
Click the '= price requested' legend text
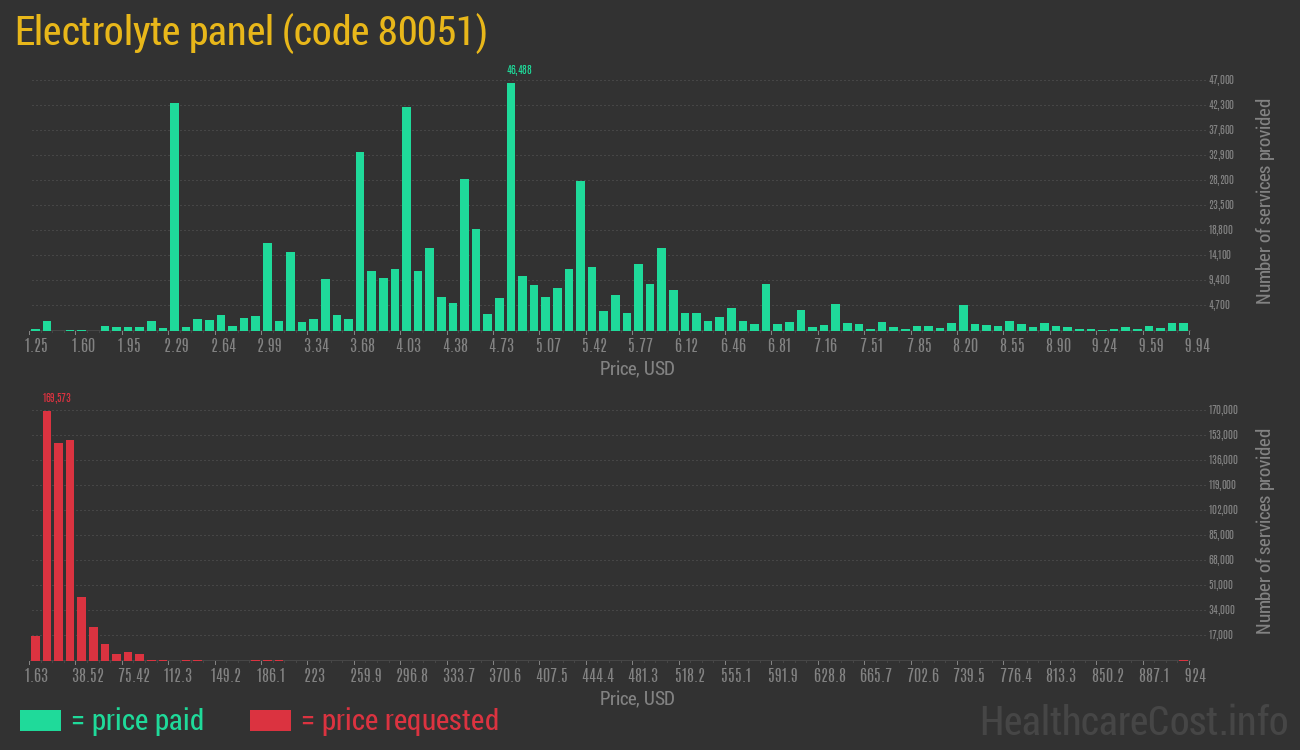point(399,720)
